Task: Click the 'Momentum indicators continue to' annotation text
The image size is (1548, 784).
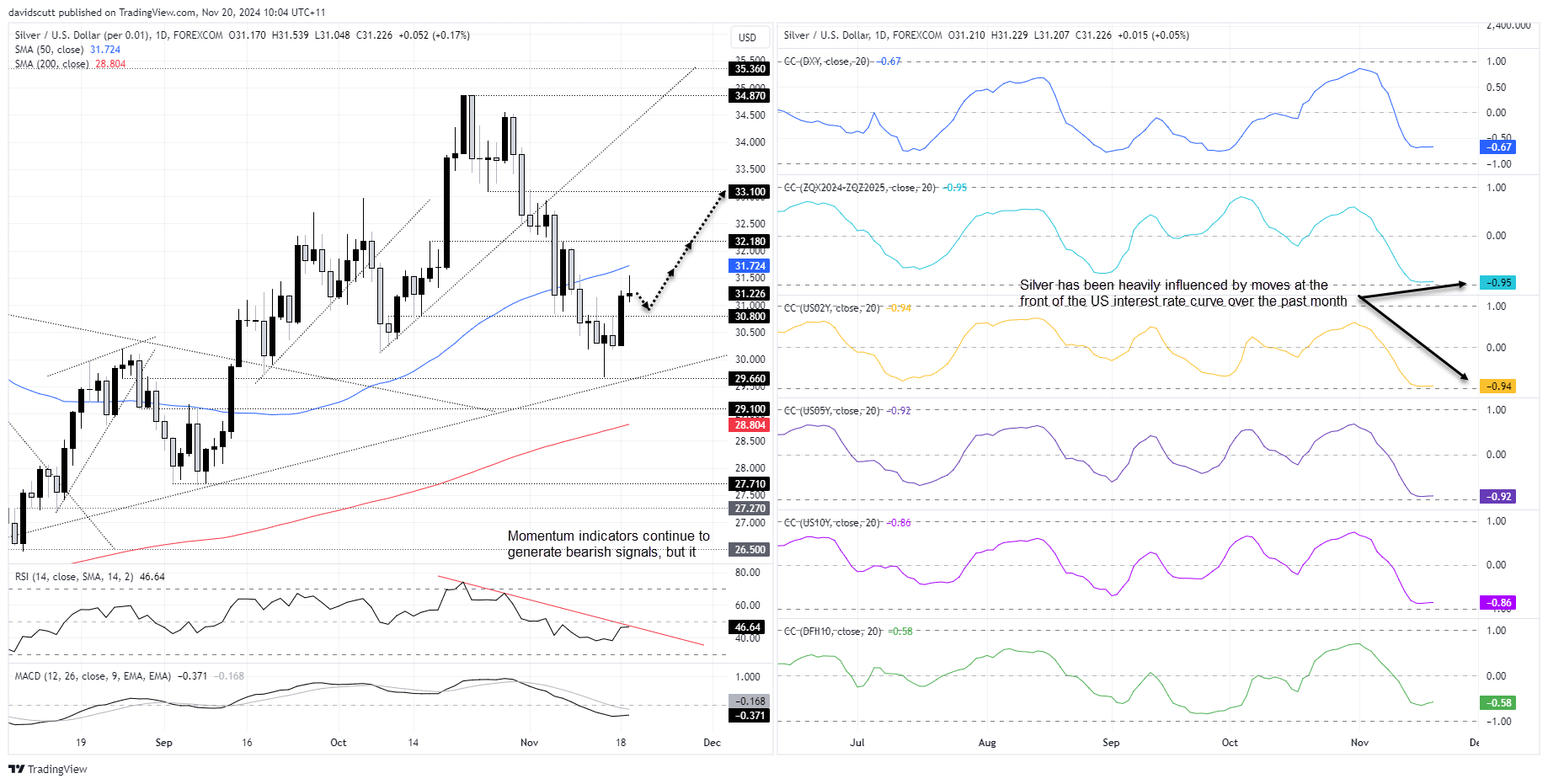Action: [609, 544]
